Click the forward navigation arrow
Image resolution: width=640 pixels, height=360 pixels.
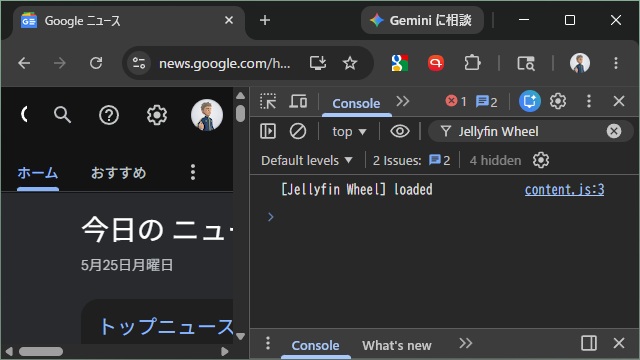click(60, 63)
